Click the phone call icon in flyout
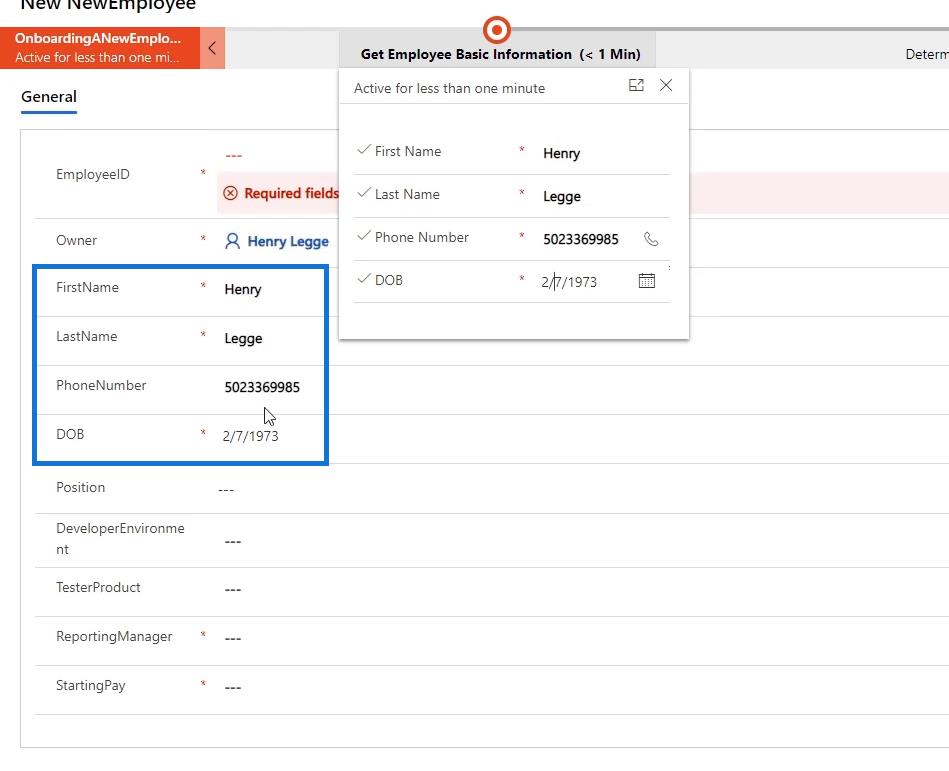Viewport: 949px width, 771px height. (651, 239)
